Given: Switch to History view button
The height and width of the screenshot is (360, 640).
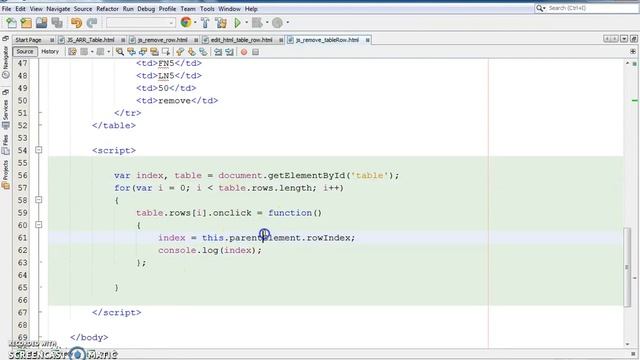Looking at the screenshot, I should tap(50, 51).
